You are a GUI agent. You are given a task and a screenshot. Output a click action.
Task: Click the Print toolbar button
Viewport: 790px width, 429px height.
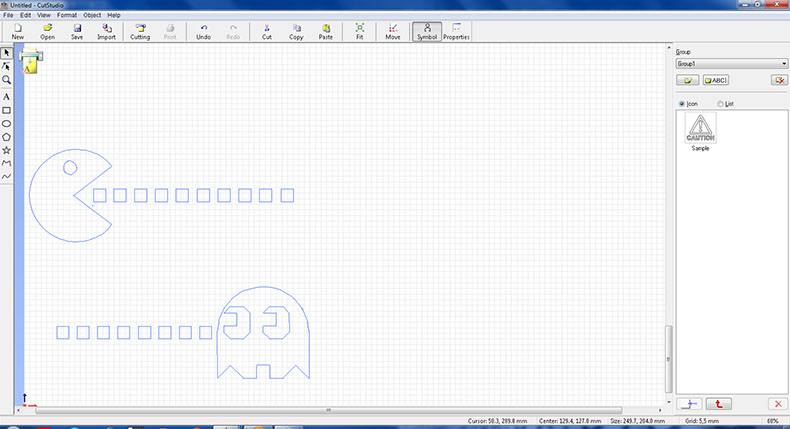coord(170,31)
